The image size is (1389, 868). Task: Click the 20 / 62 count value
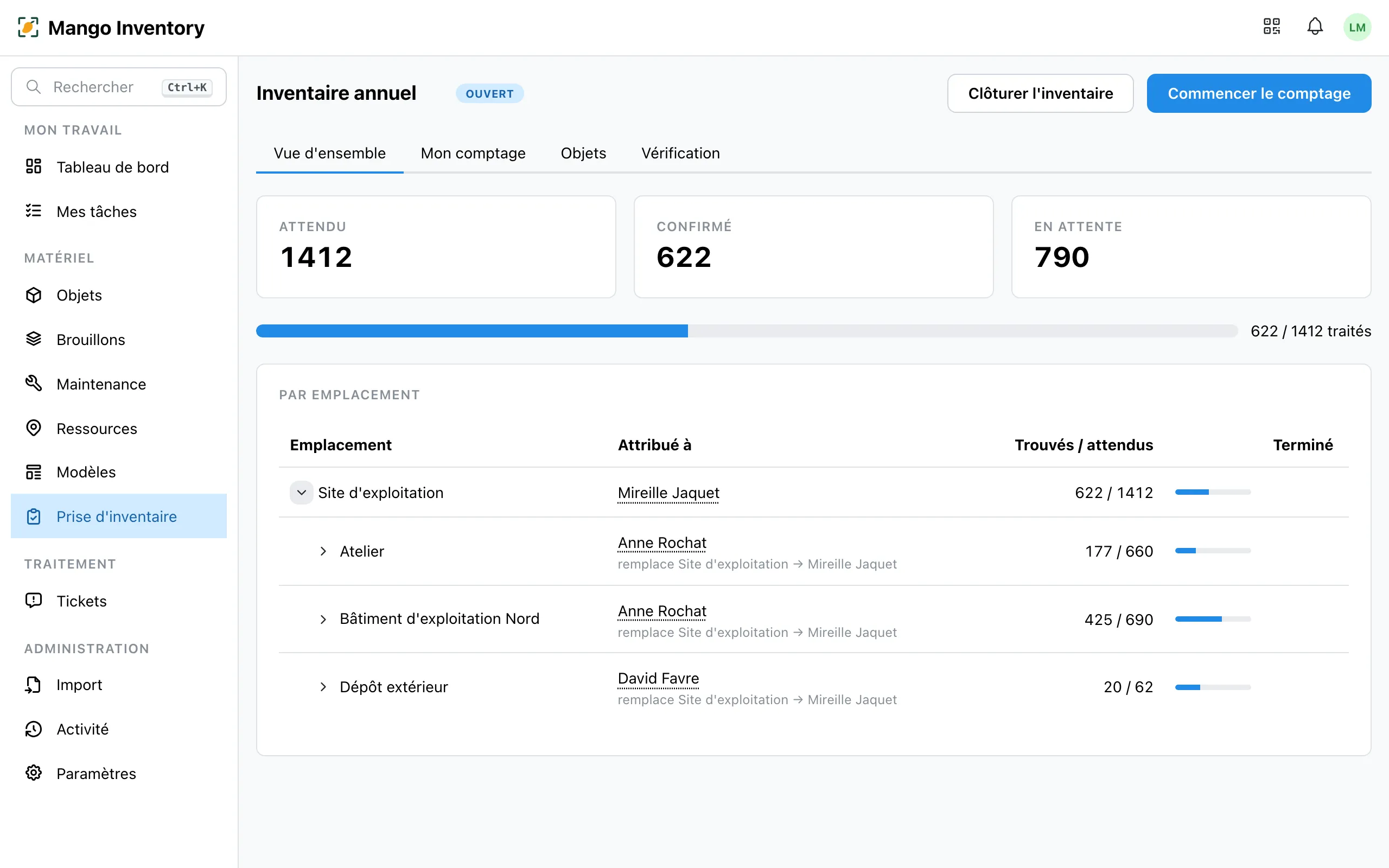[x=1128, y=687]
